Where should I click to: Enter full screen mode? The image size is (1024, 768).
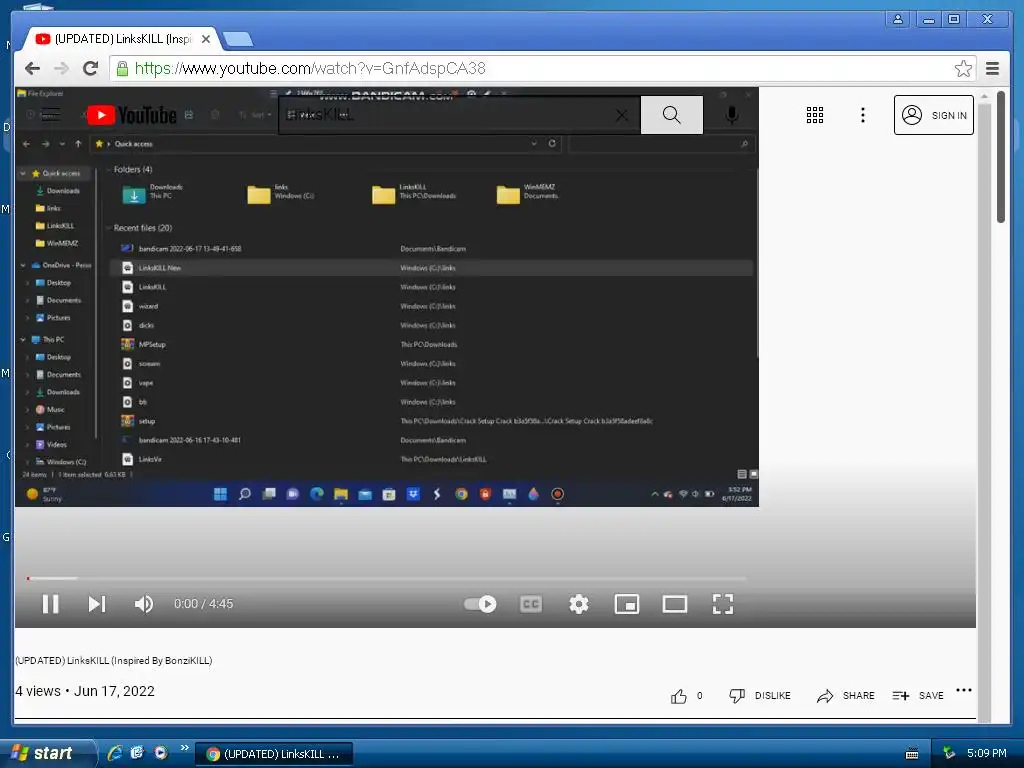tap(723, 604)
